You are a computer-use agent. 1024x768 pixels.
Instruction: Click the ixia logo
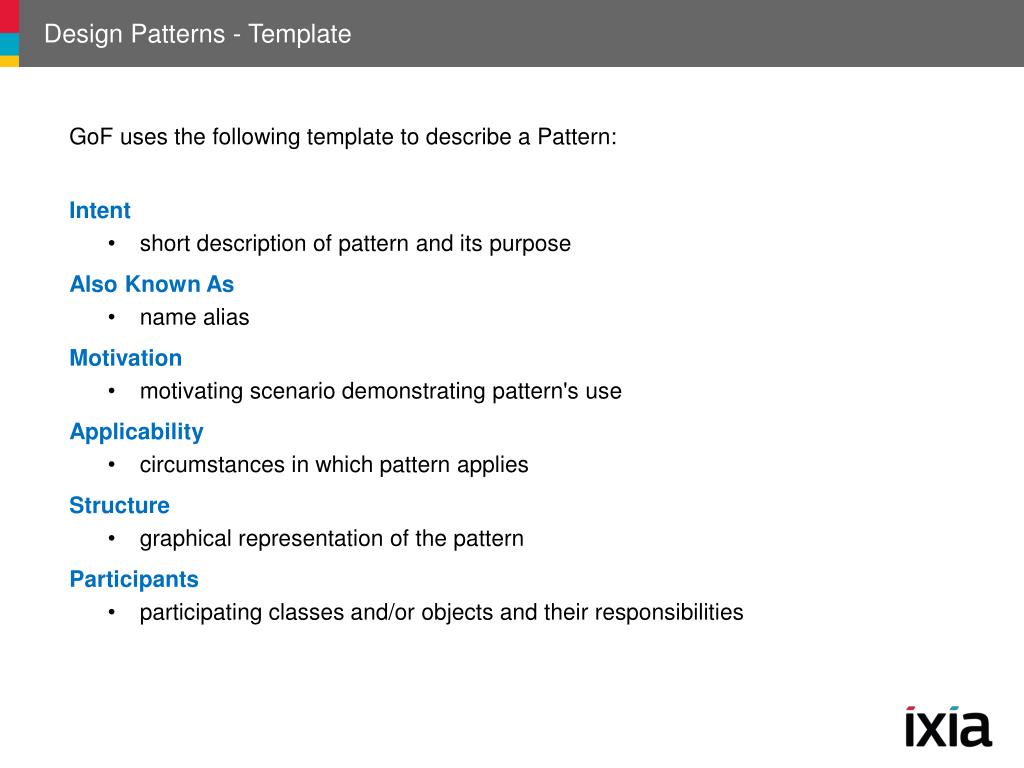(x=948, y=726)
